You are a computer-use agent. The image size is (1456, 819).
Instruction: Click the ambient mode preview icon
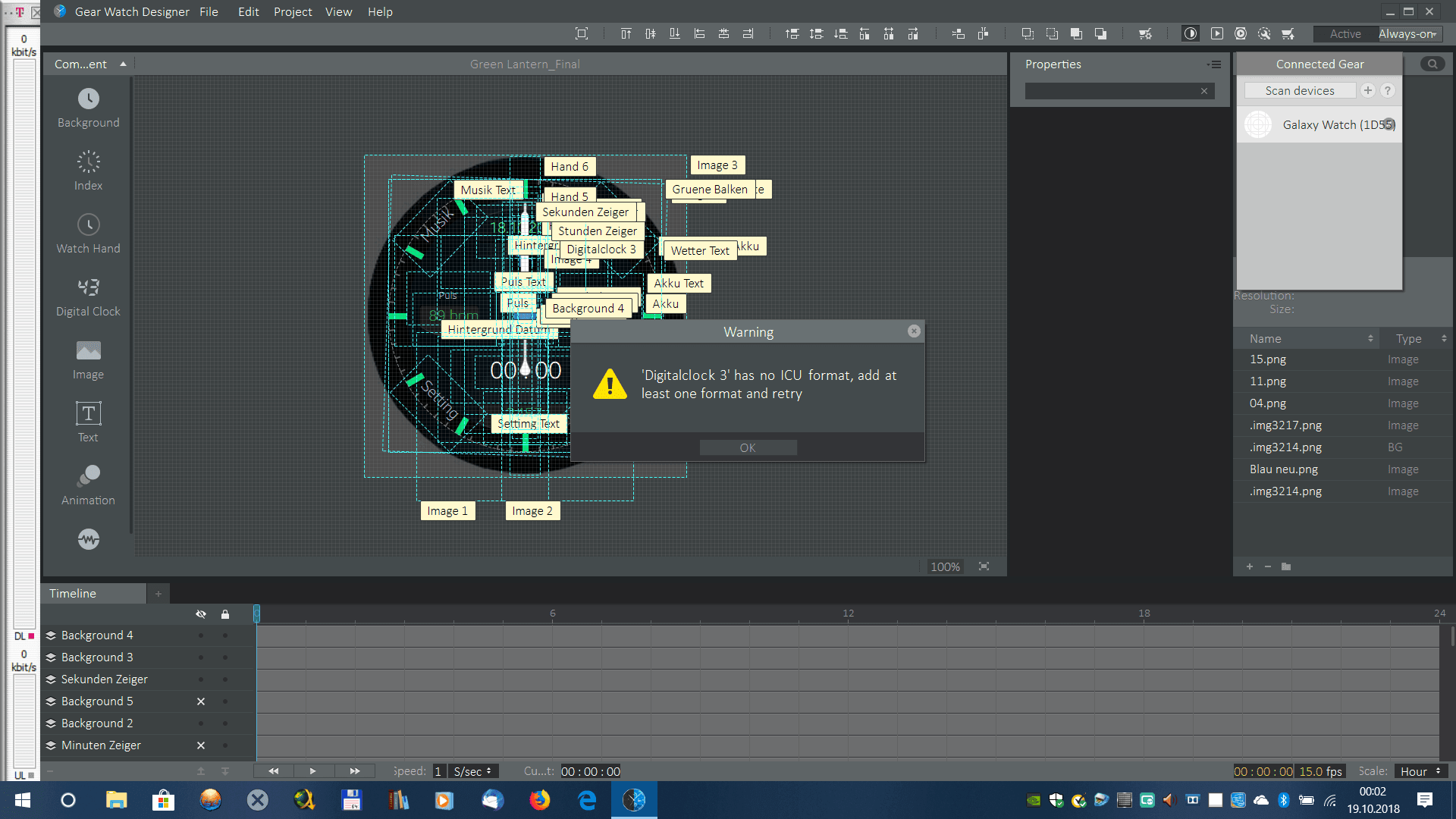(1191, 33)
